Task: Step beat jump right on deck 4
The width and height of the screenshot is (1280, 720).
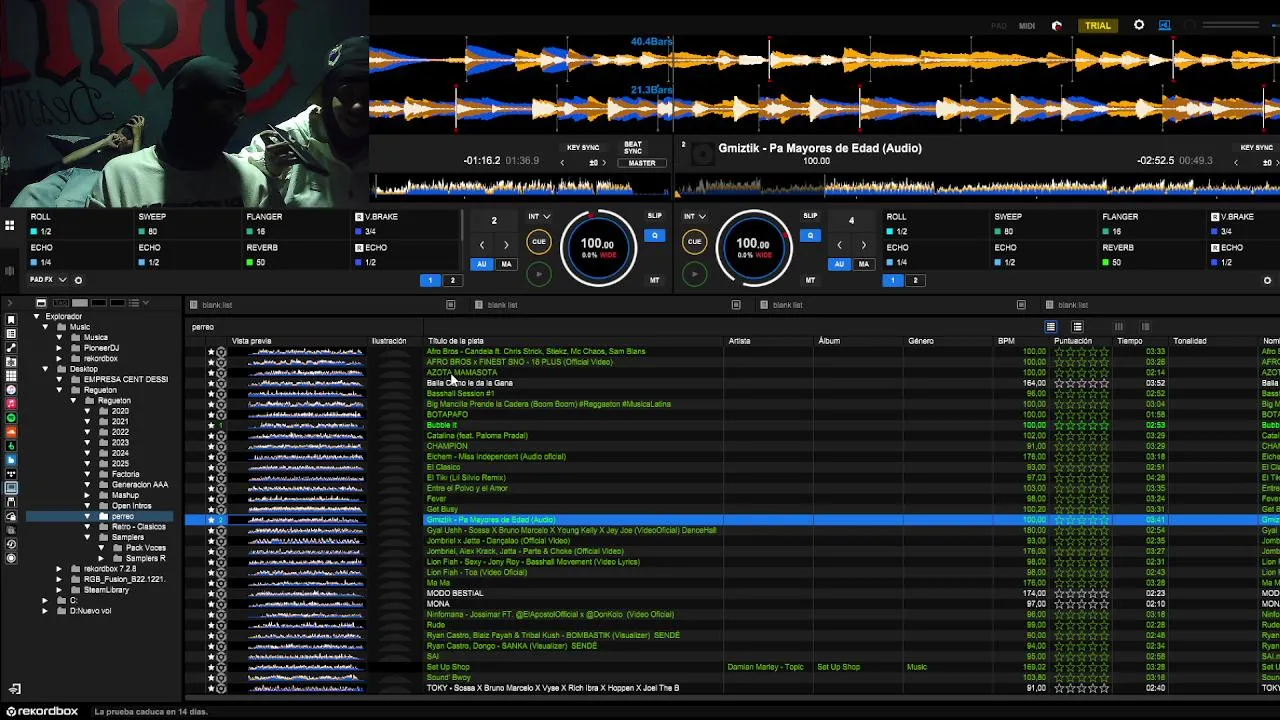Action: coord(864,245)
